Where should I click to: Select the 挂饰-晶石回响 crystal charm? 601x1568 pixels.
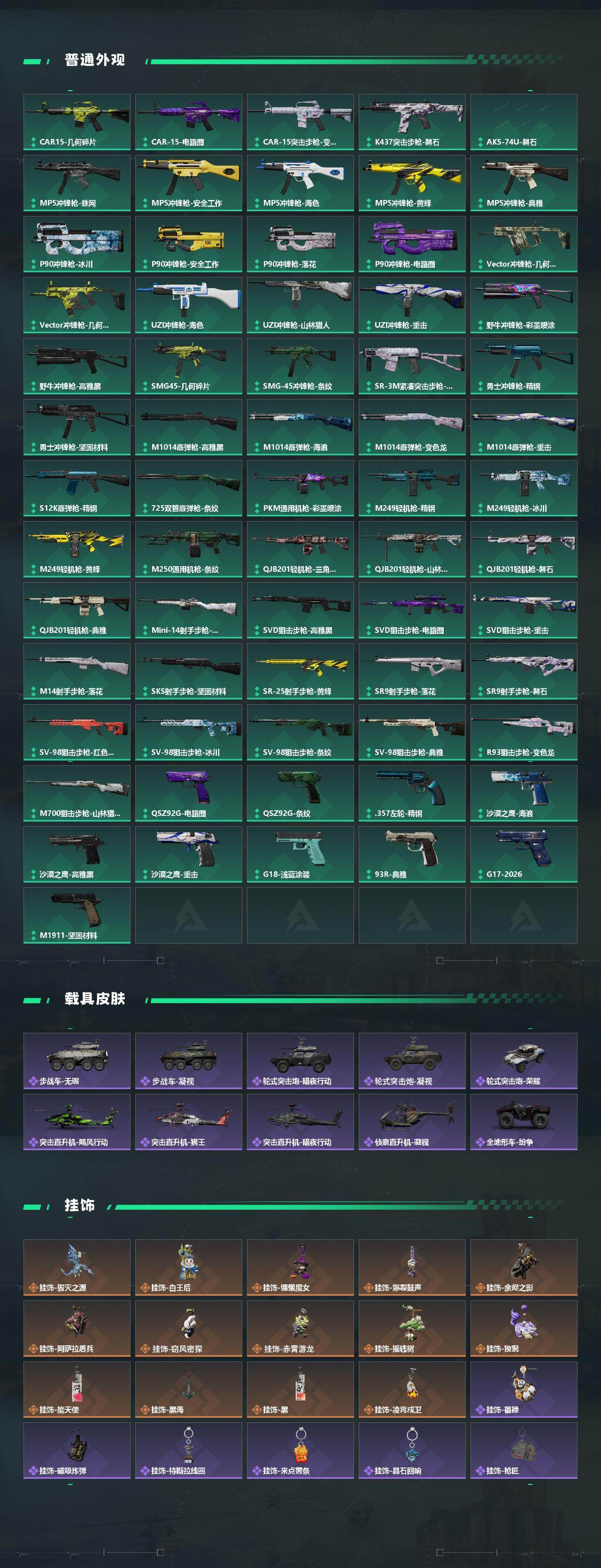point(412,1451)
